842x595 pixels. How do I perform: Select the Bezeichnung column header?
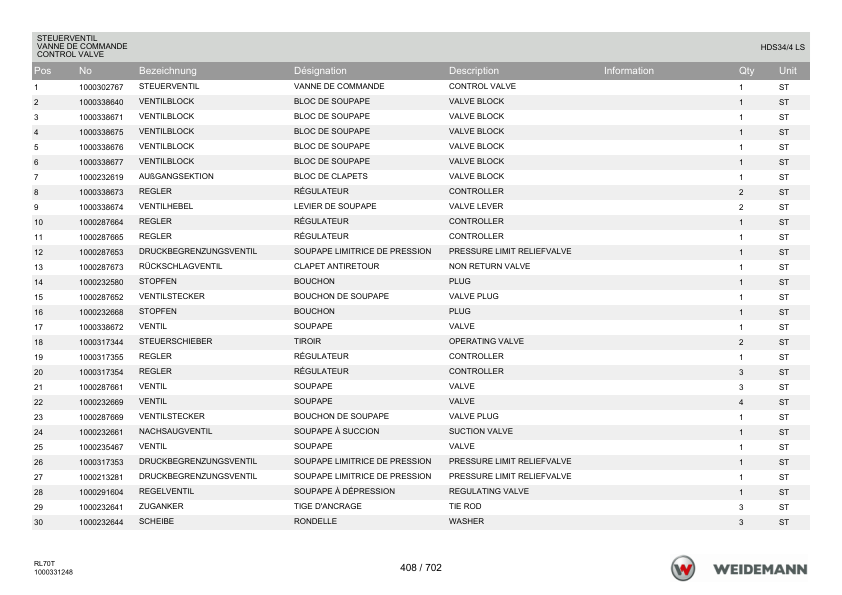168,70
